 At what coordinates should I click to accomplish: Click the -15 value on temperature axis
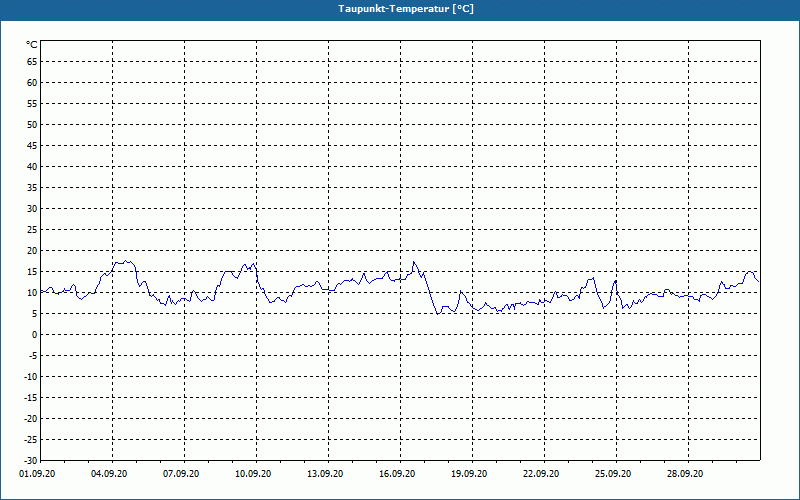31,398
